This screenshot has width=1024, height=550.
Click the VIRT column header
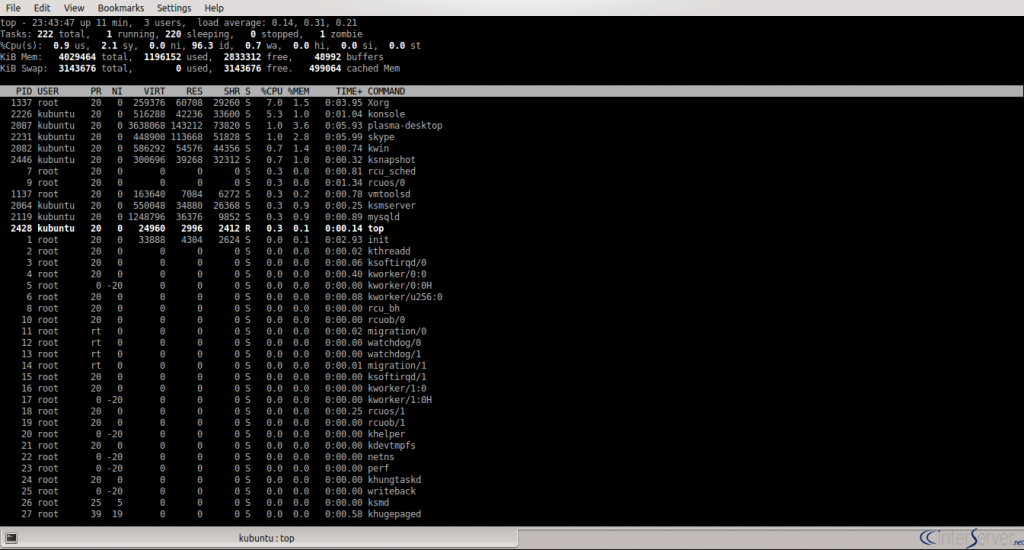pos(154,91)
